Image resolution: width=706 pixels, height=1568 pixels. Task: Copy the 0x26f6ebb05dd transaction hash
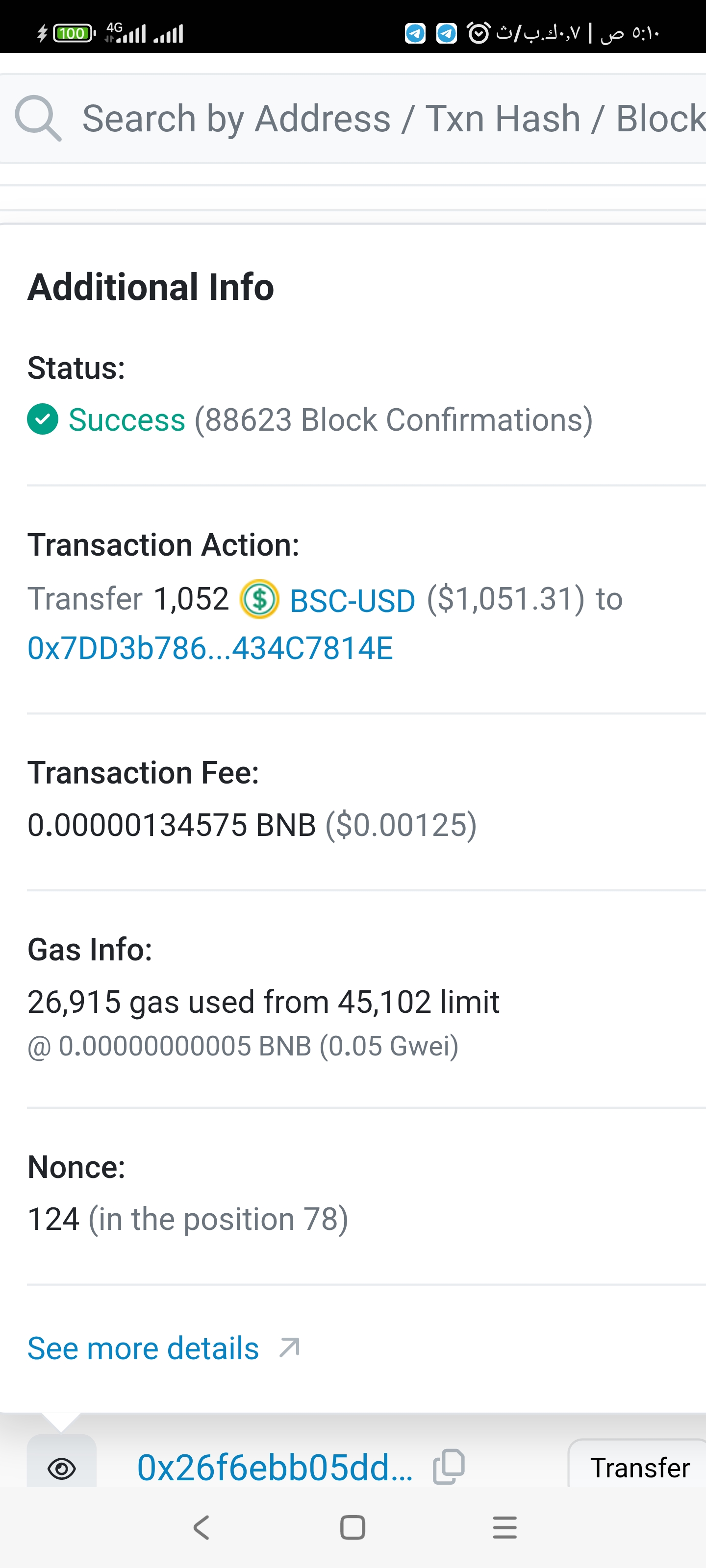pos(449,1467)
